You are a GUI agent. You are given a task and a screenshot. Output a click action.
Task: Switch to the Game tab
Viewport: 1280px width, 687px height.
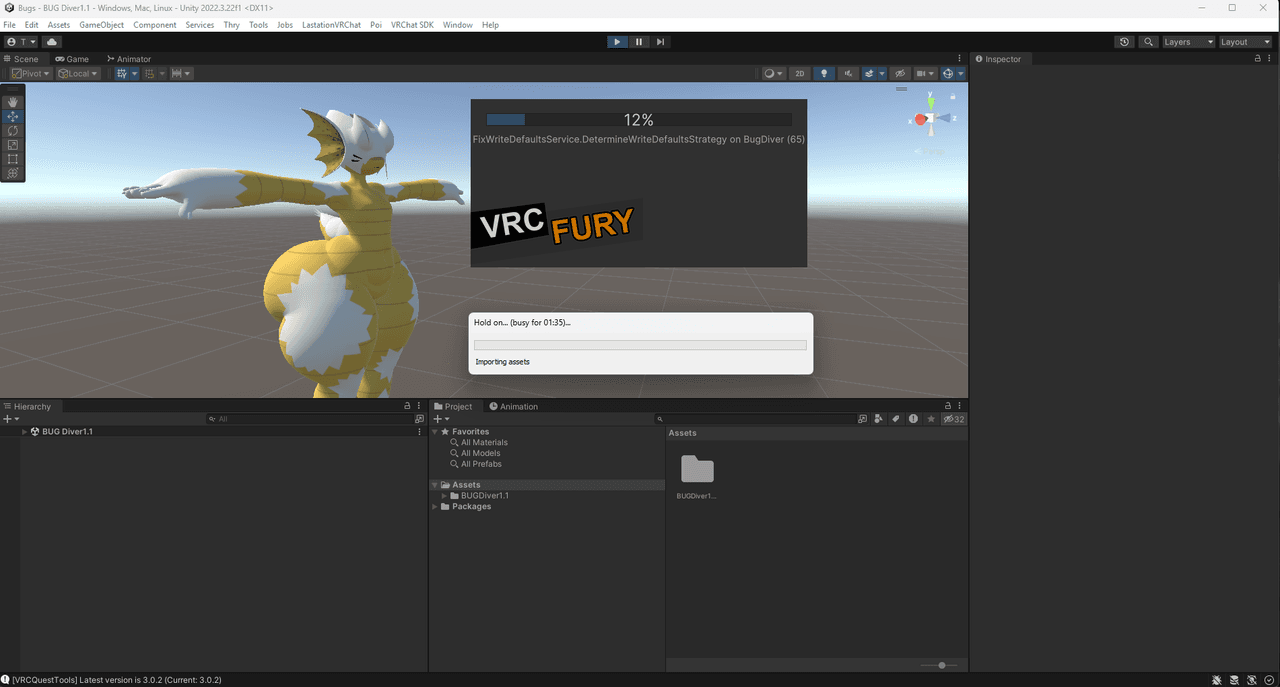[72, 59]
